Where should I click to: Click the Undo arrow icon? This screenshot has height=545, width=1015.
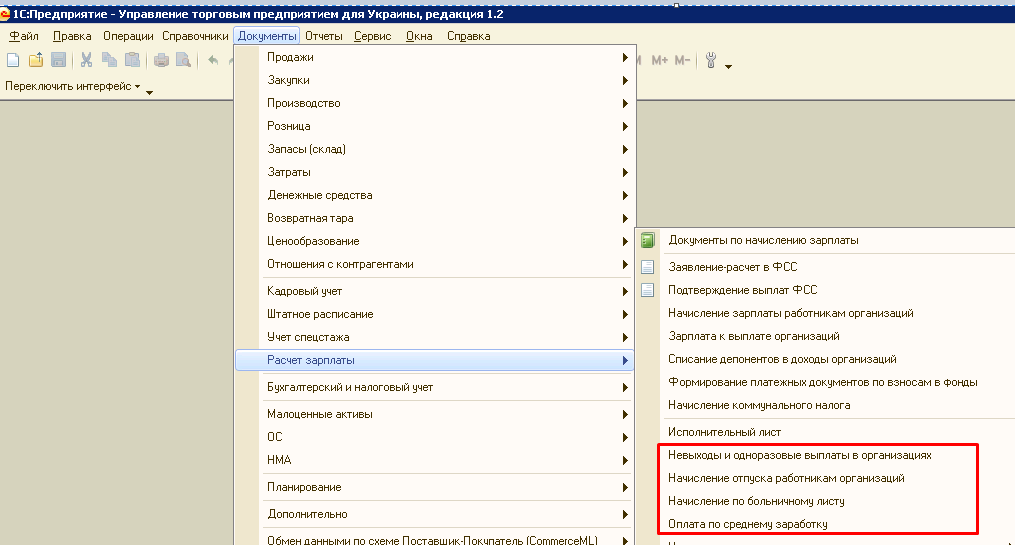click(x=213, y=60)
